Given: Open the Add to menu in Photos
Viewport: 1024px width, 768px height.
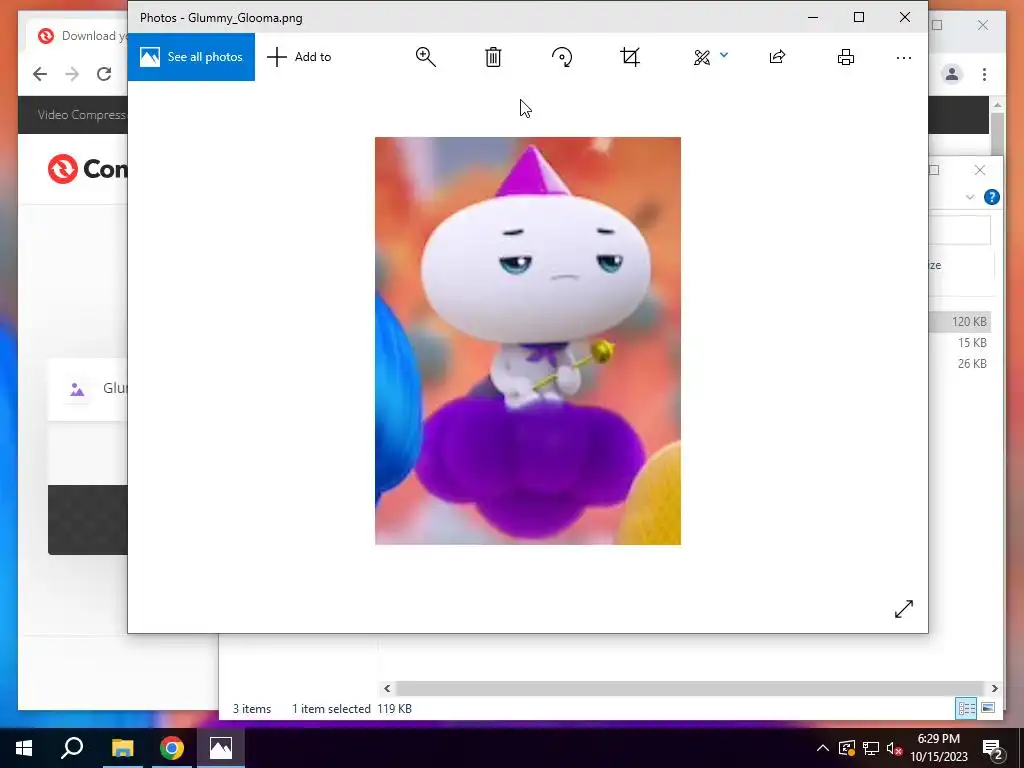Looking at the screenshot, I should click(299, 57).
